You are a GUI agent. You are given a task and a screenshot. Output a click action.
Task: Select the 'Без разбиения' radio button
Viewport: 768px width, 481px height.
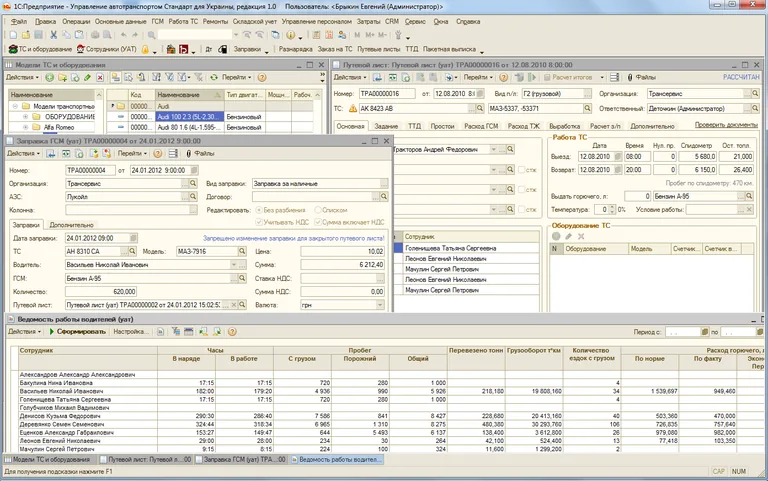tap(257, 211)
